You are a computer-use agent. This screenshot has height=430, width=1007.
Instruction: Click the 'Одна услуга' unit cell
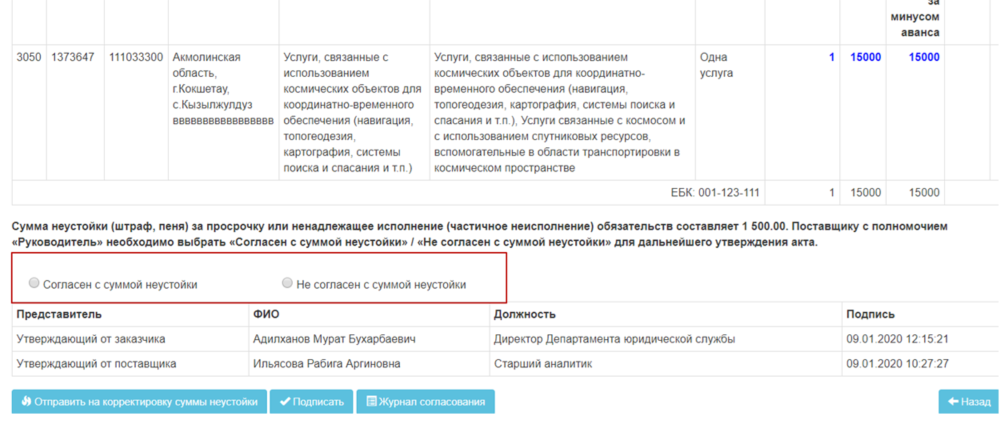coord(716,65)
